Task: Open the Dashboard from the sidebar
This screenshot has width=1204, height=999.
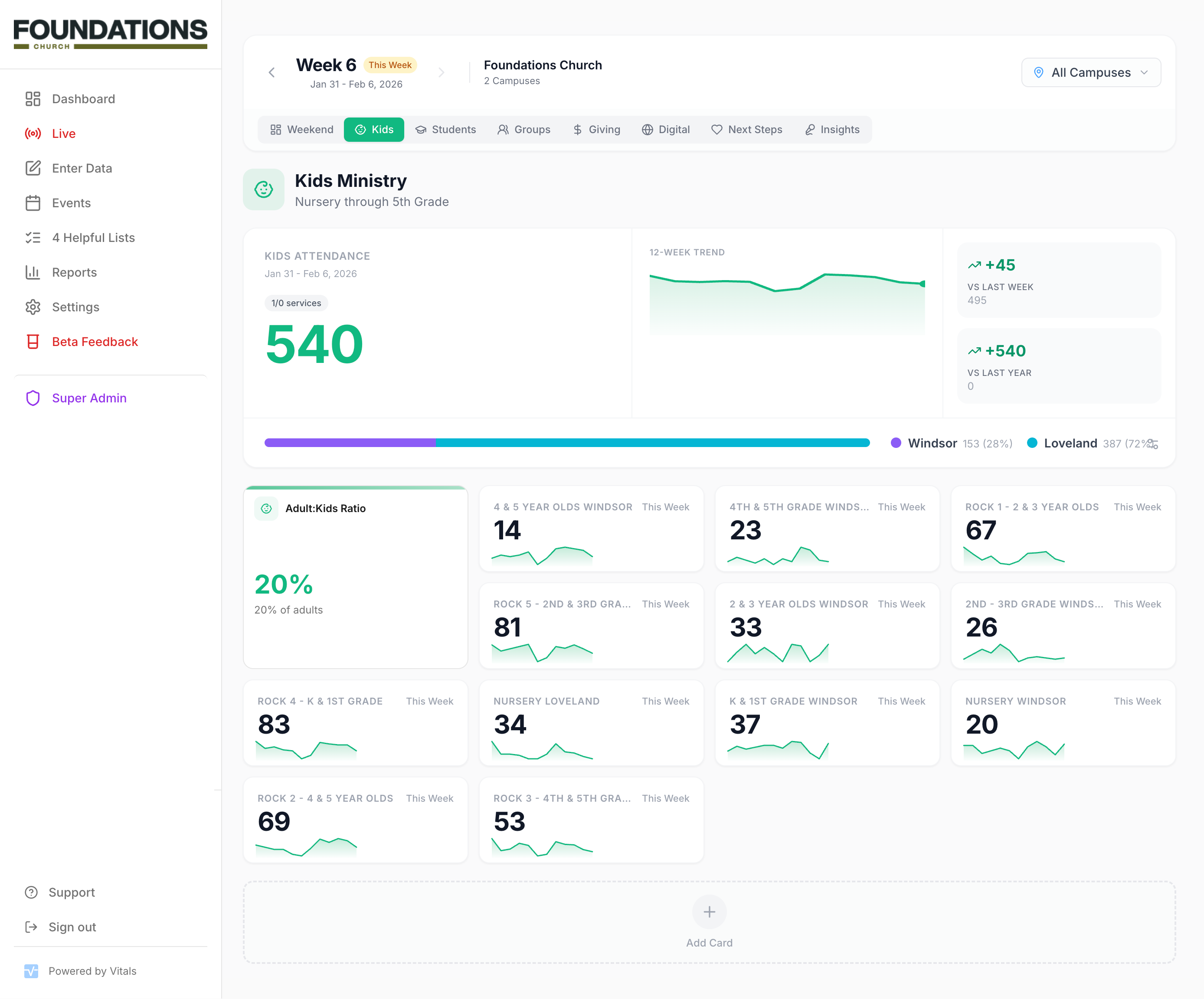Action: (x=83, y=98)
